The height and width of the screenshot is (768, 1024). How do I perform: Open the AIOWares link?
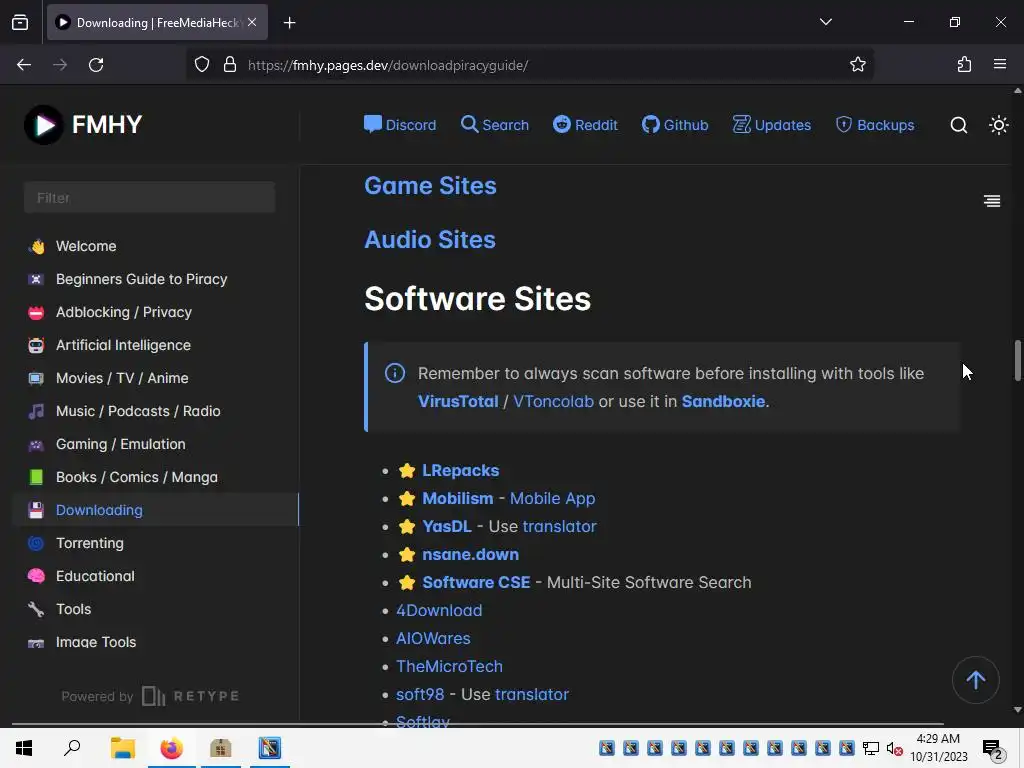click(433, 639)
